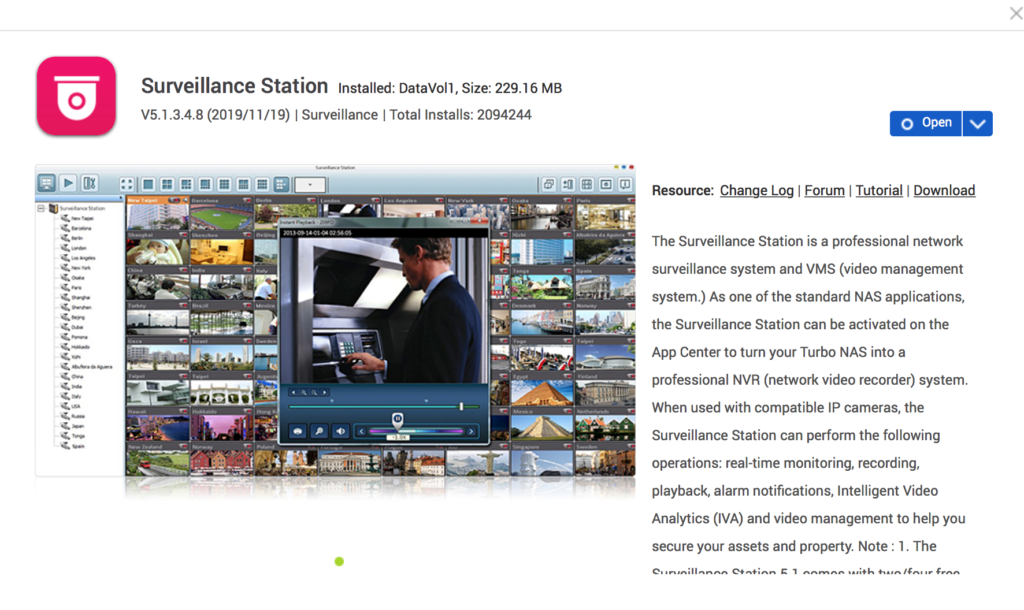Click the playback speed slider handle in the popup
This screenshot has width=1024, height=610.
397,420
